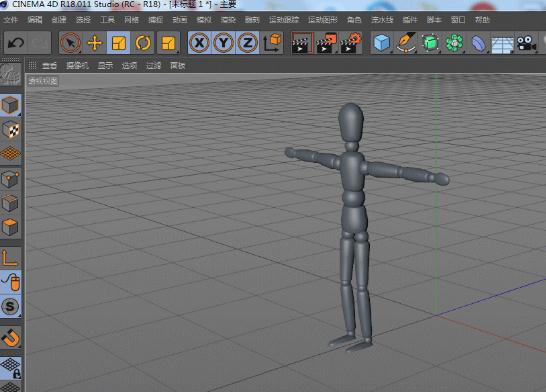Toggle Enable Snap with the magnet icon
This screenshot has height=392, width=546.
(x=10, y=337)
